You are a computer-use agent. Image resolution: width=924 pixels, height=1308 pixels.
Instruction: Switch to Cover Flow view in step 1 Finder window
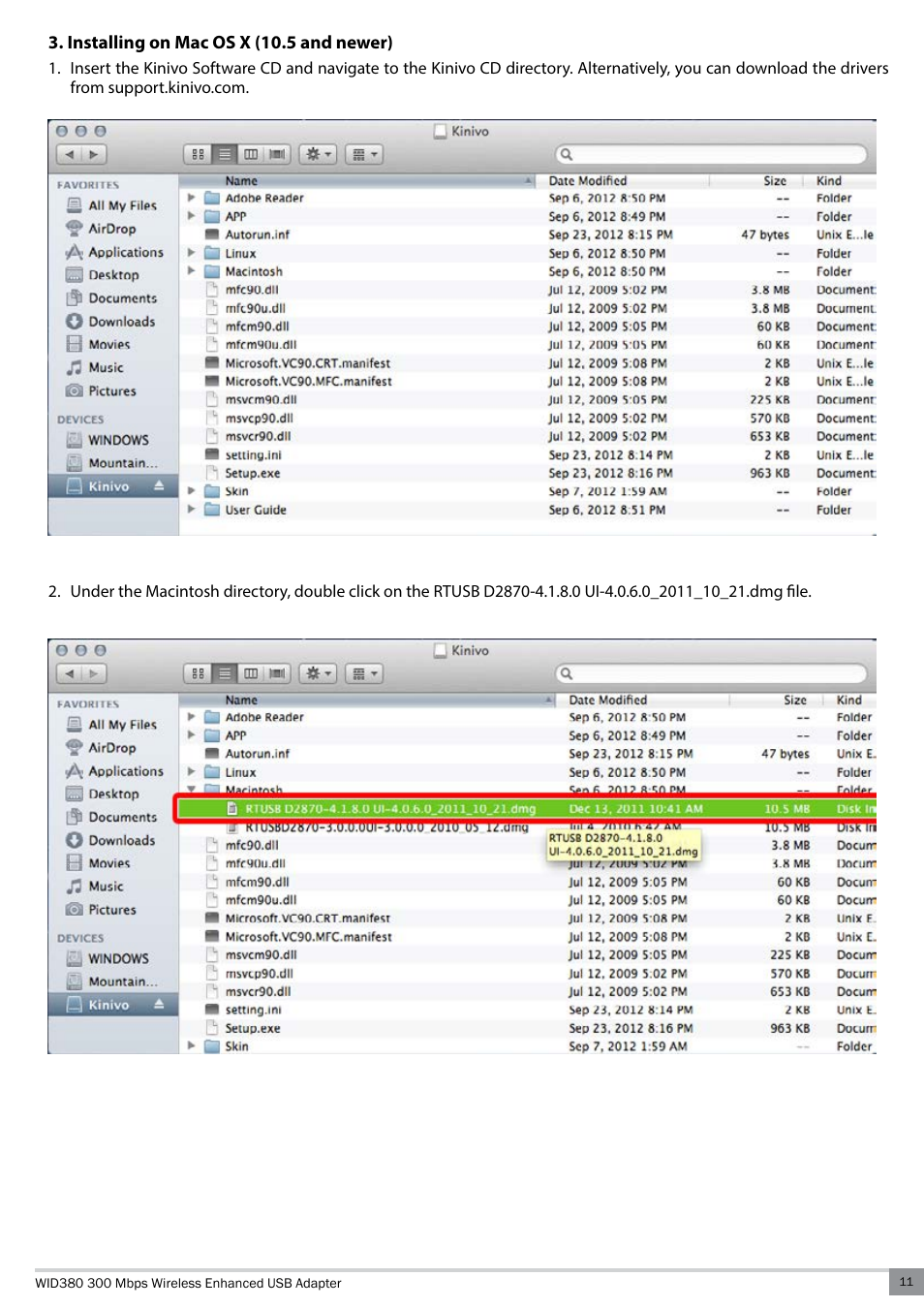[278, 154]
